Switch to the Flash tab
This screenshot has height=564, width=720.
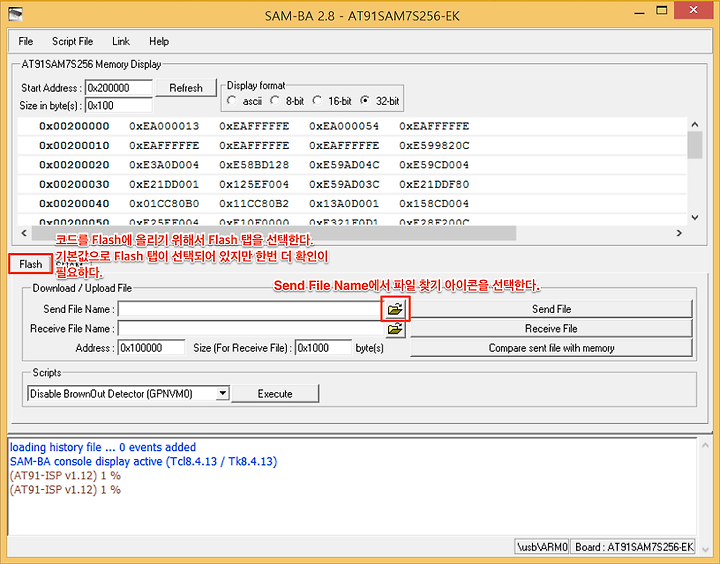(x=30, y=264)
